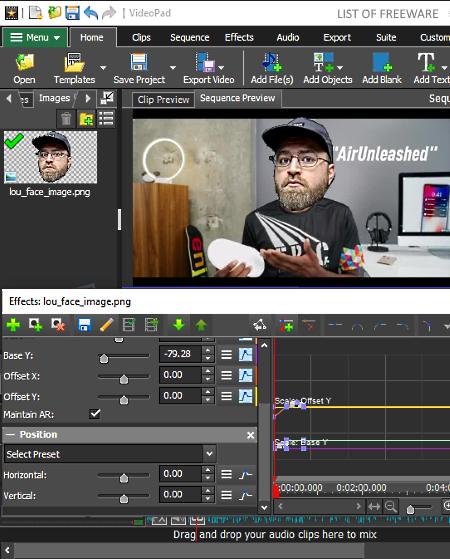Click the Offset Y slider handle
The image size is (450, 559).
(124, 400)
